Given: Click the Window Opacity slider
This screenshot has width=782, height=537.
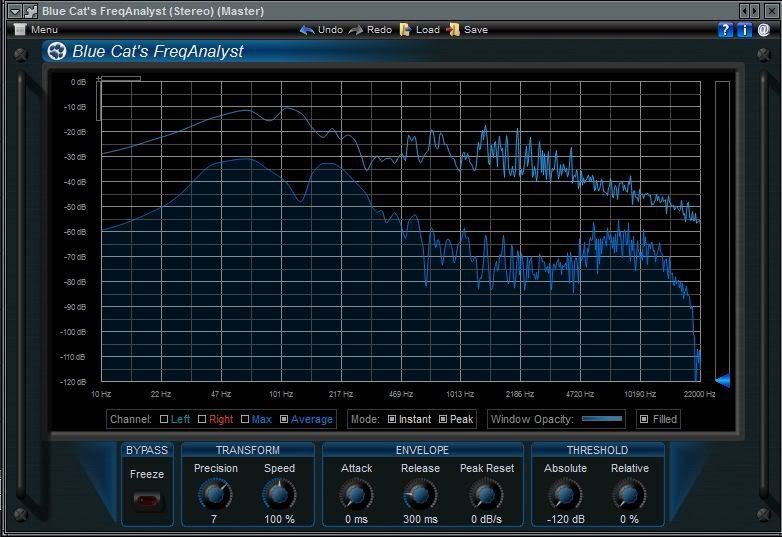Looking at the screenshot, I should pyautogui.click(x=602, y=419).
